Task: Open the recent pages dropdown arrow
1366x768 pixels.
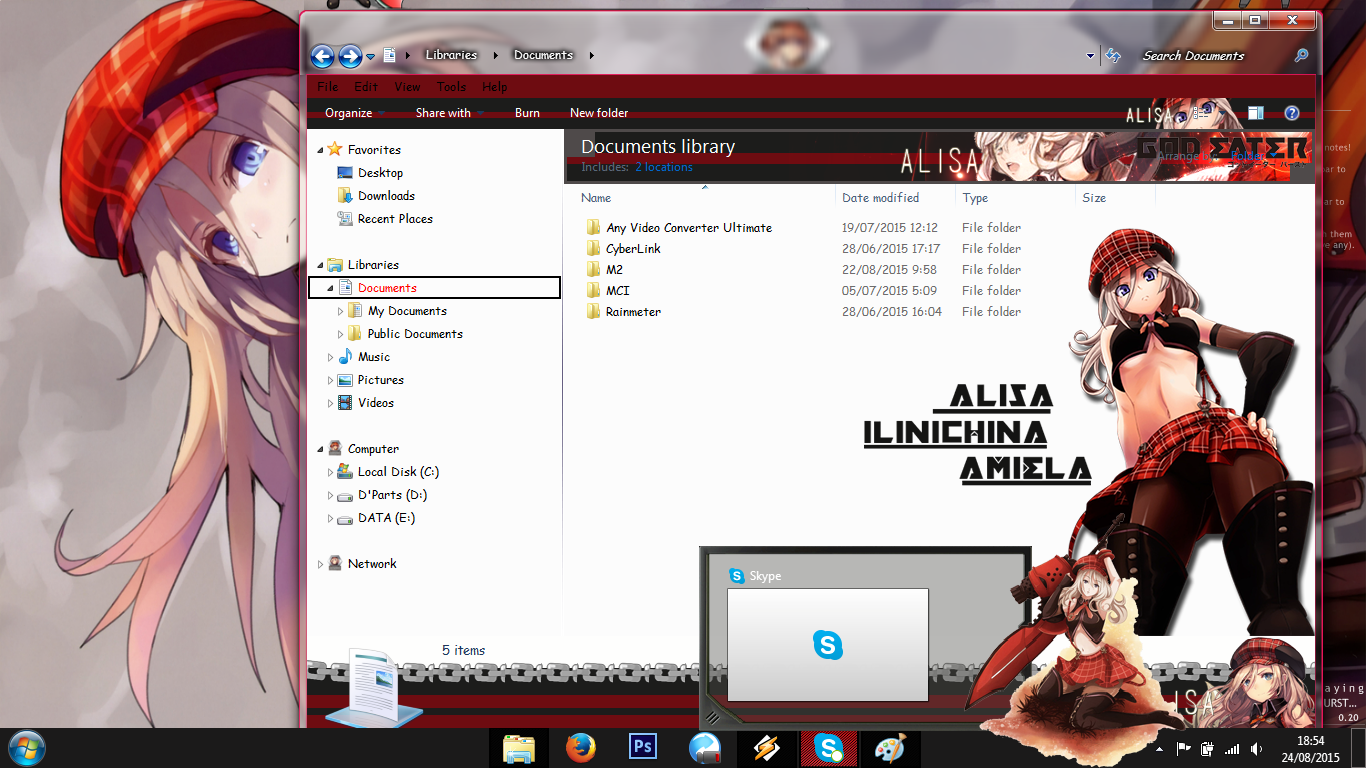Action: 370,57
